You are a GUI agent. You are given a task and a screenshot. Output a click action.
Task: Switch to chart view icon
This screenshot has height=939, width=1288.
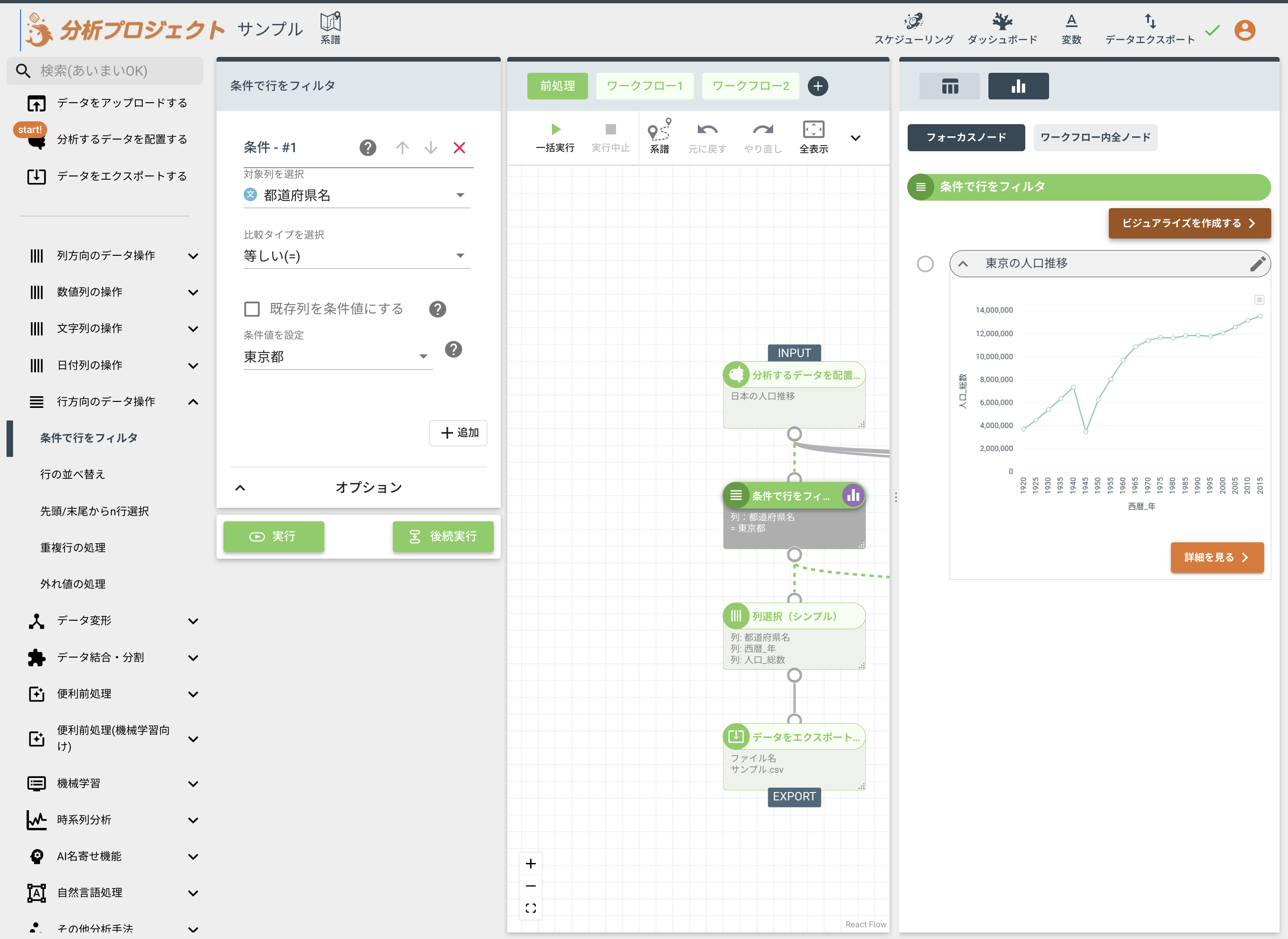click(x=1018, y=86)
